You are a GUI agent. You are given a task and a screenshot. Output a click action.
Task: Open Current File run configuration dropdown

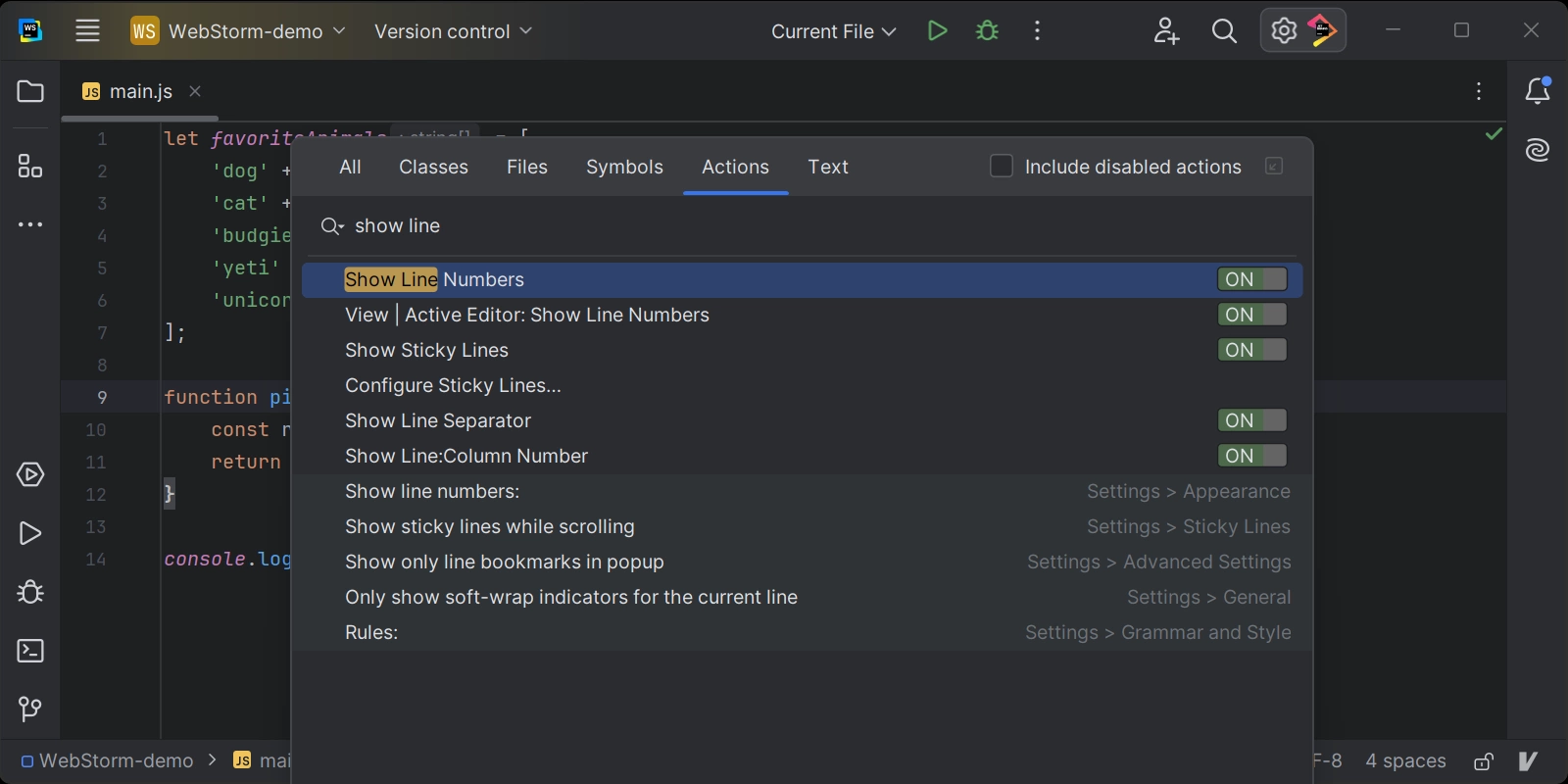[x=833, y=31]
